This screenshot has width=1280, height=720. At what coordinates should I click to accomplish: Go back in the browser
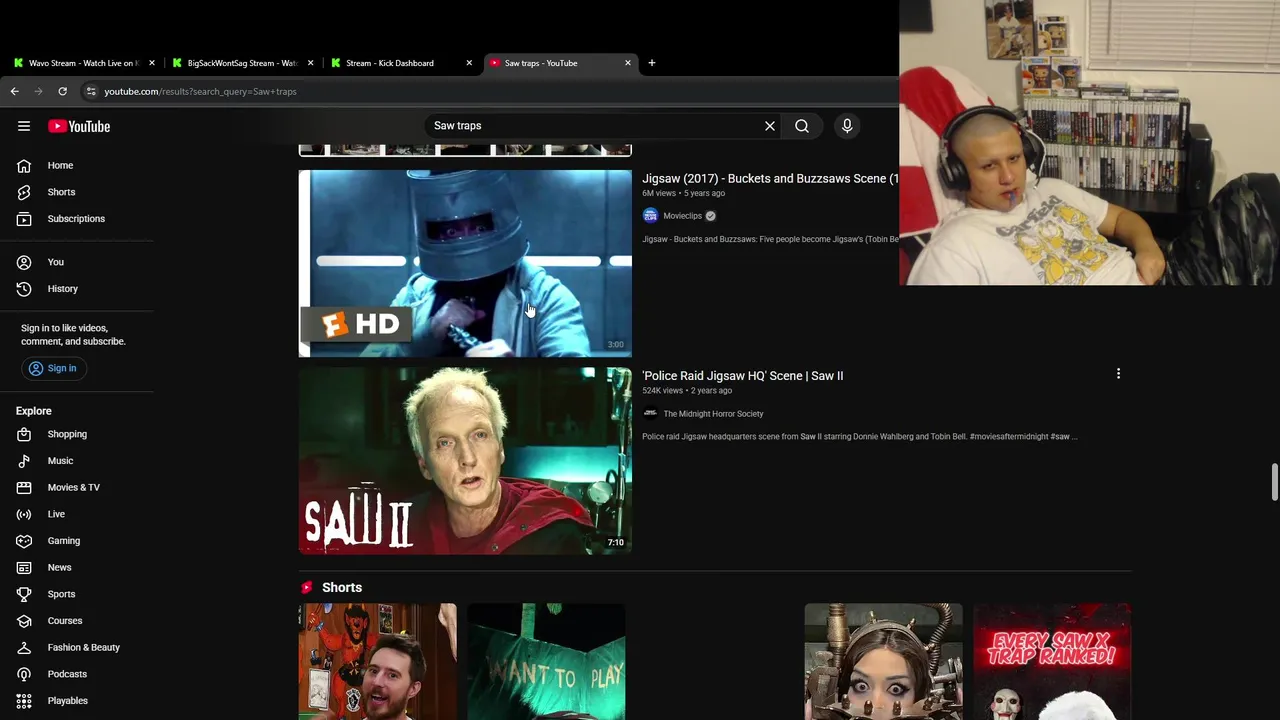14,91
